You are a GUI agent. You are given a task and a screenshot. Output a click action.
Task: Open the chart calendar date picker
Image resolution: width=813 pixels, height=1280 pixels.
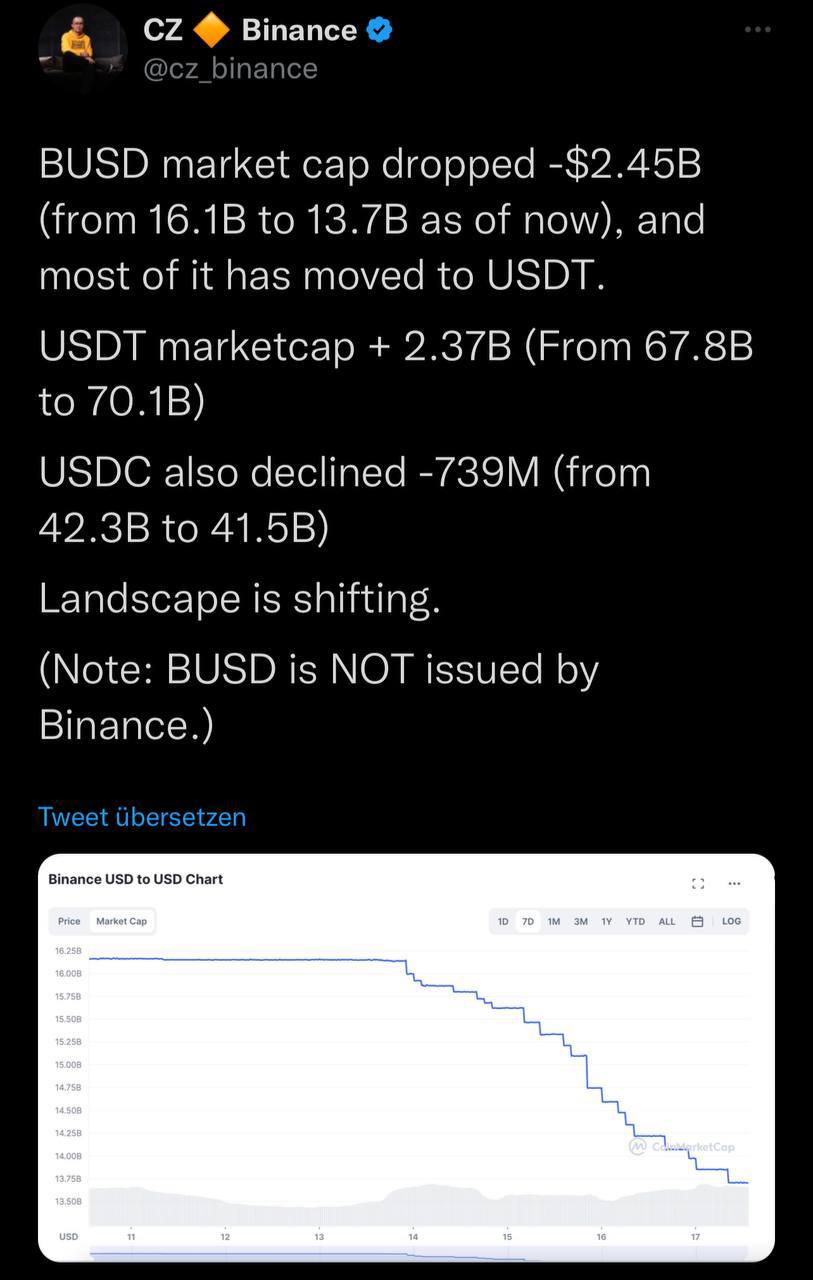tap(698, 921)
